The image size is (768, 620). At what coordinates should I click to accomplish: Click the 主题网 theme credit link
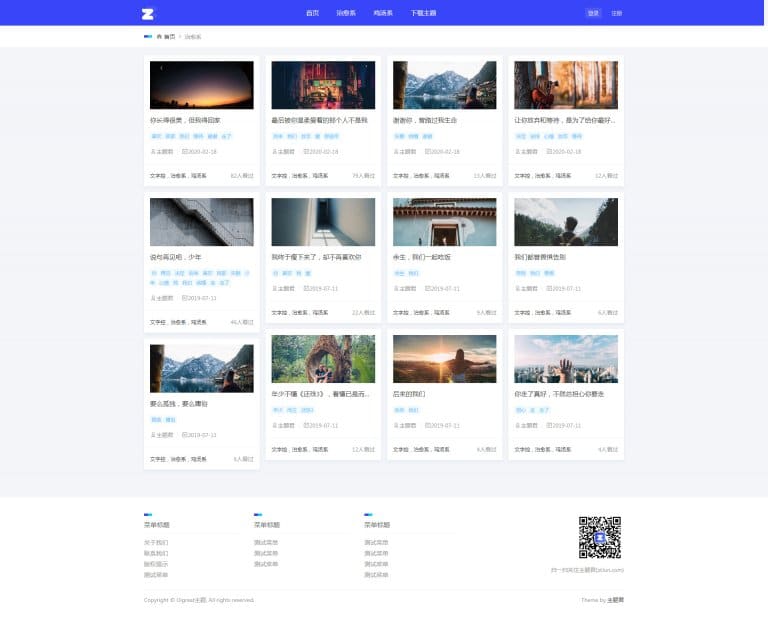pyautogui.click(x=615, y=600)
